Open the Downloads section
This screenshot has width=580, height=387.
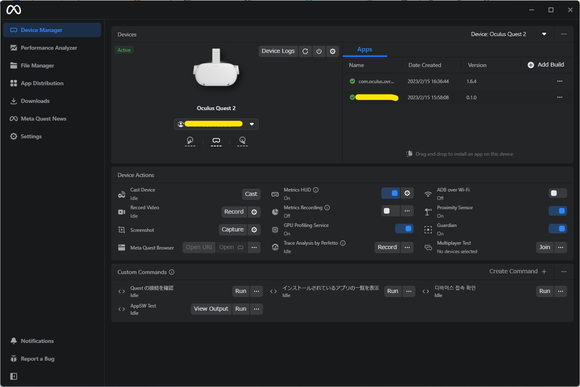point(35,101)
